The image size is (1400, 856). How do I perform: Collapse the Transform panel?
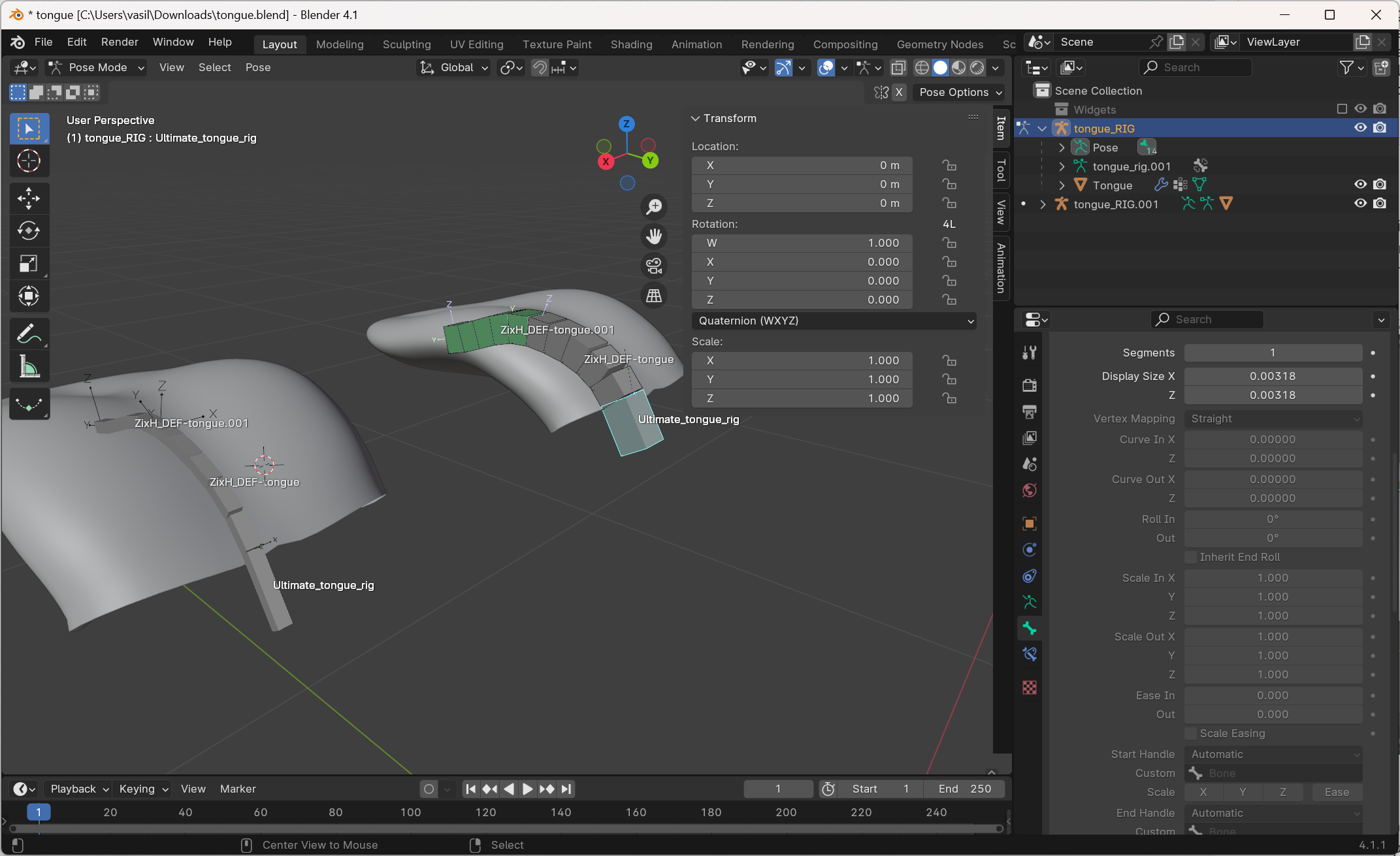[696, 118]
